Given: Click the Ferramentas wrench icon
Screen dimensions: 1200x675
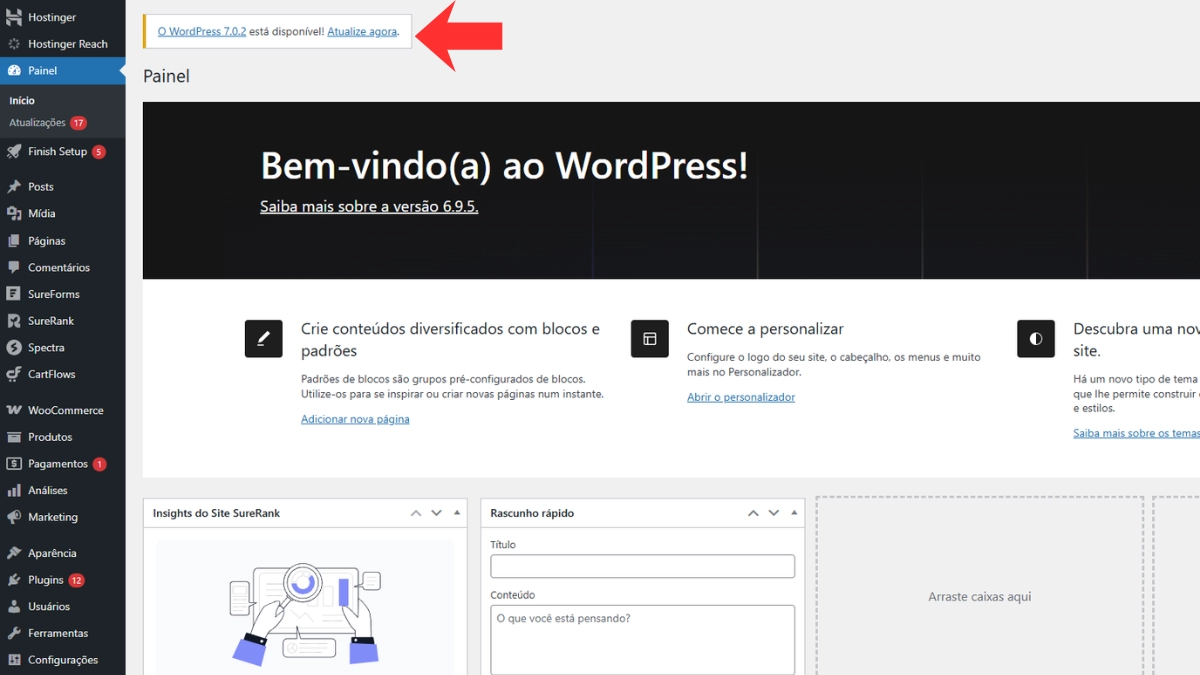Looking at the screenshot, I should [14, 633].
